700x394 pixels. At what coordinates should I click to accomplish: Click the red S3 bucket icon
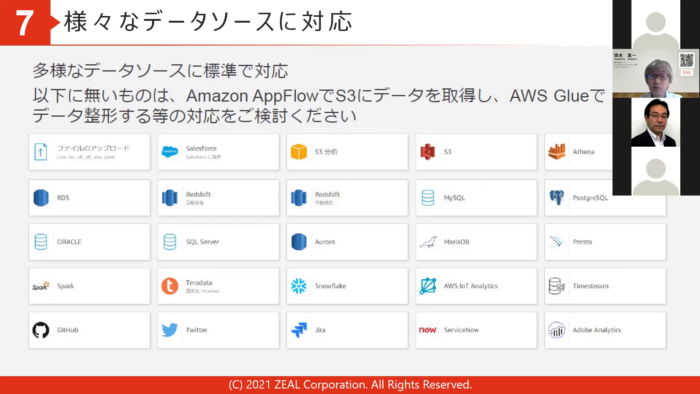(428, 152)
